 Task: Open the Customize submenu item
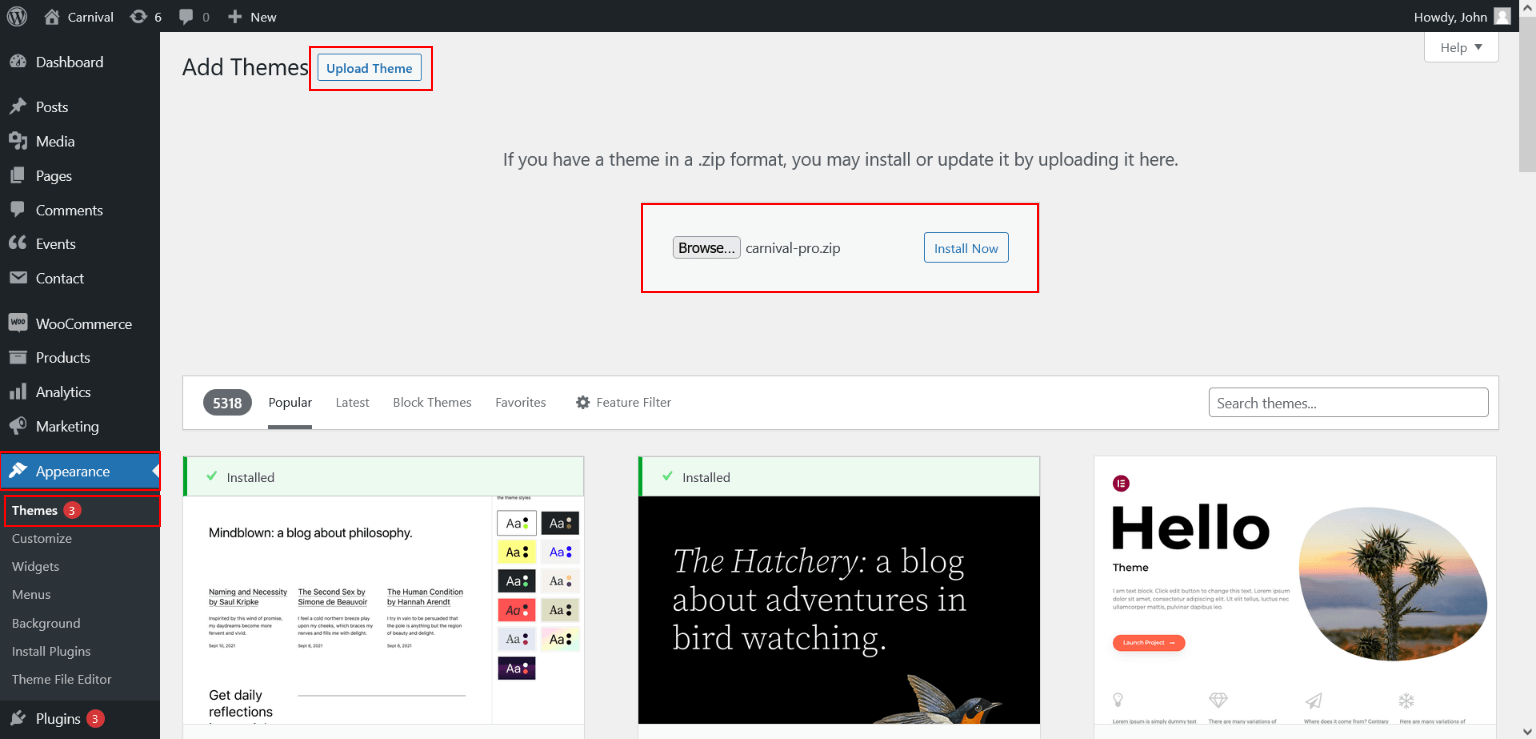42,538
